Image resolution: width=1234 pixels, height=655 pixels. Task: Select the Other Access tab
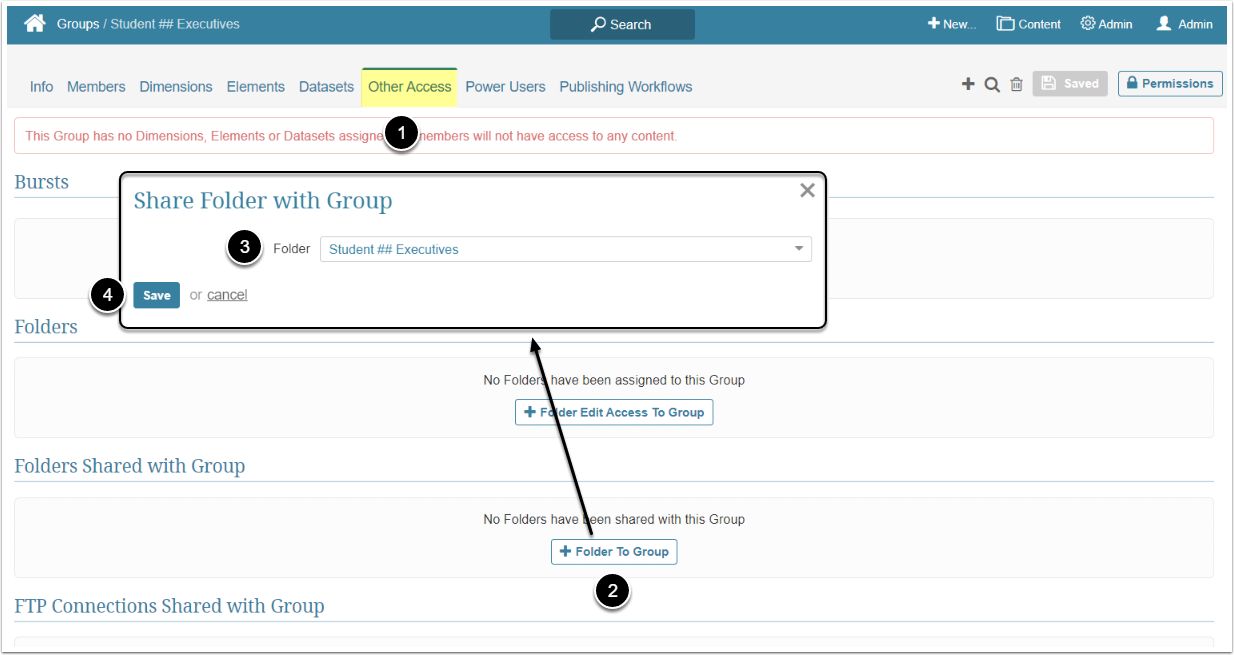coord(410,87)
